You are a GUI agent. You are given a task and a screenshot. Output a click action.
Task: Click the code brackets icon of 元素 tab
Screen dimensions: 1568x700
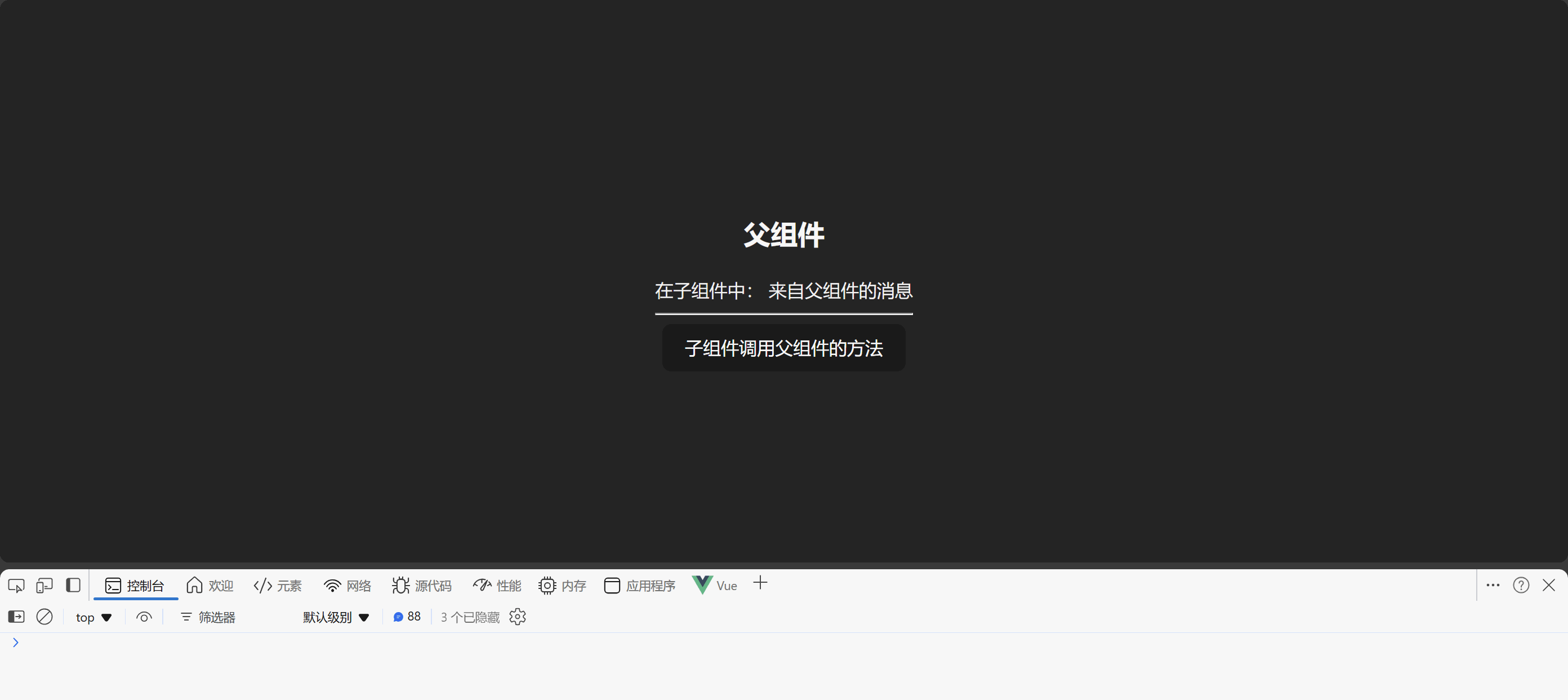[263, 586]
